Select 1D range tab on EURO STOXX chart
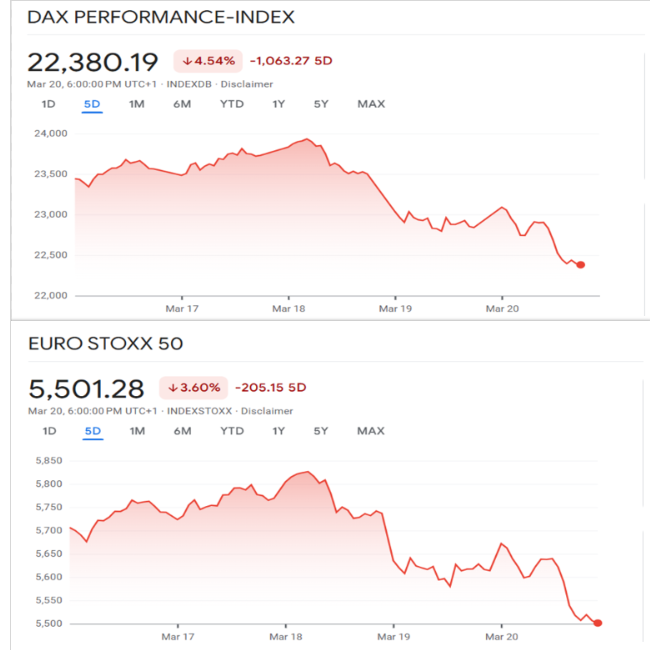The height and width of the screenshot is (650, 650). (x=48, y=431)
